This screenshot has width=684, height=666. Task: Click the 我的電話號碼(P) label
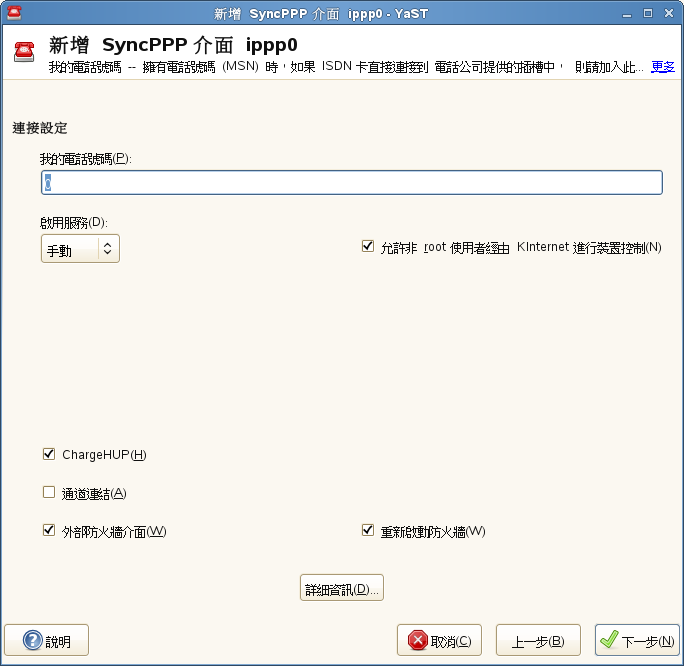pos(86,159)
